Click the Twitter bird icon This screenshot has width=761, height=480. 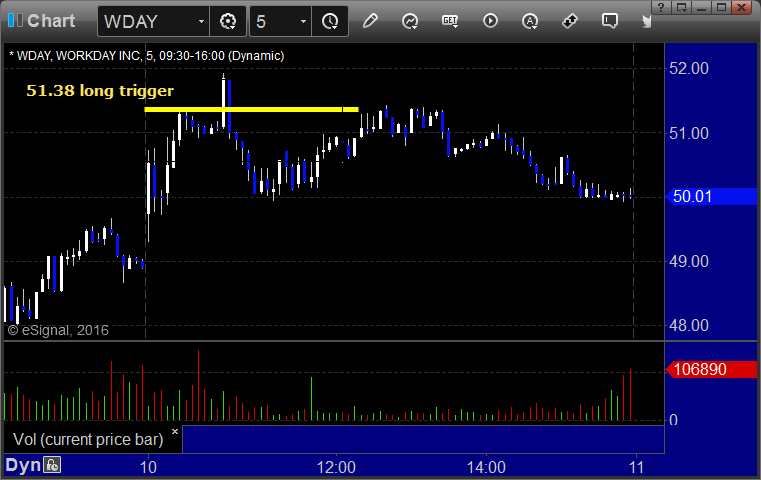646,21
